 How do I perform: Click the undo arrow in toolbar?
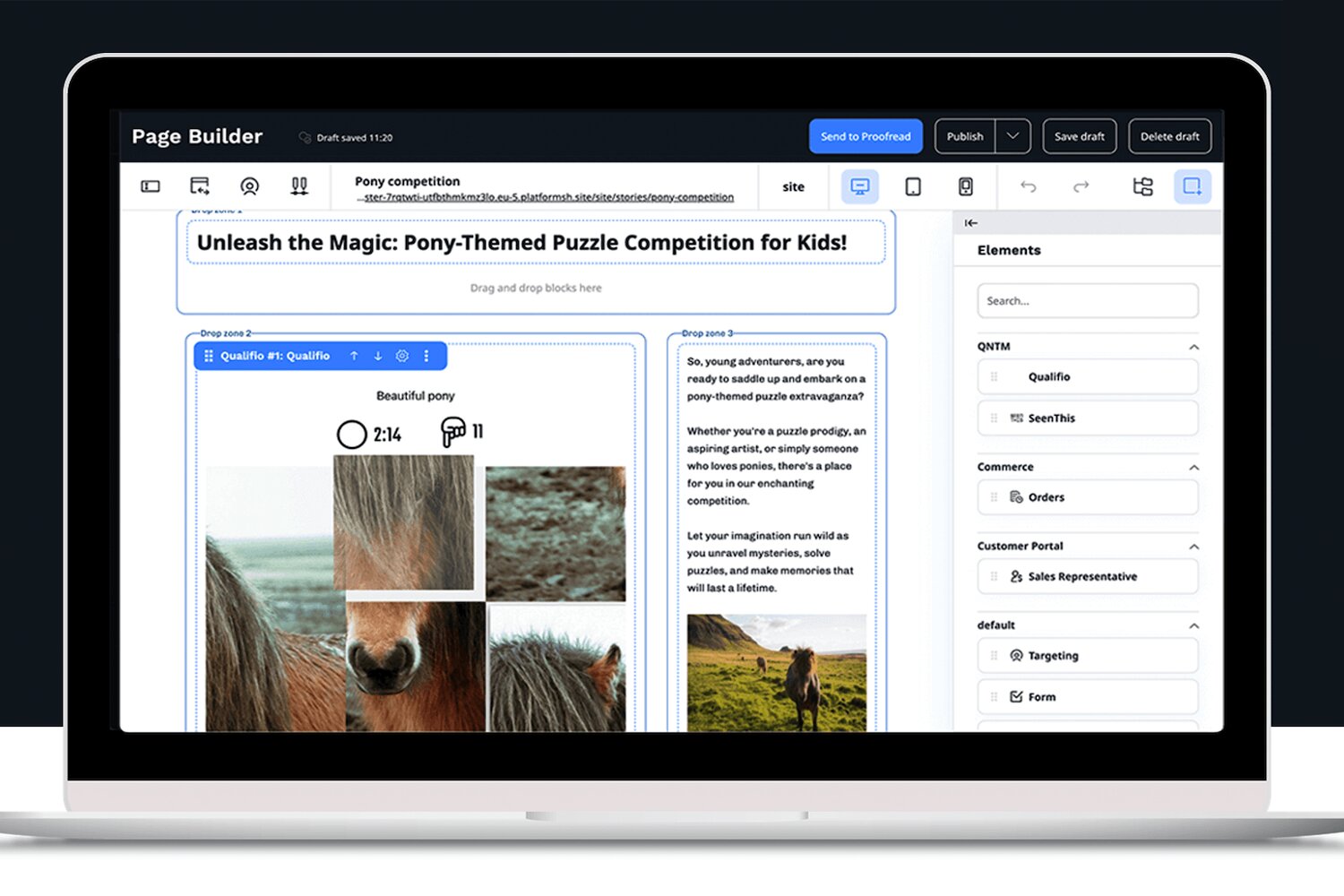coord(1028,186)
